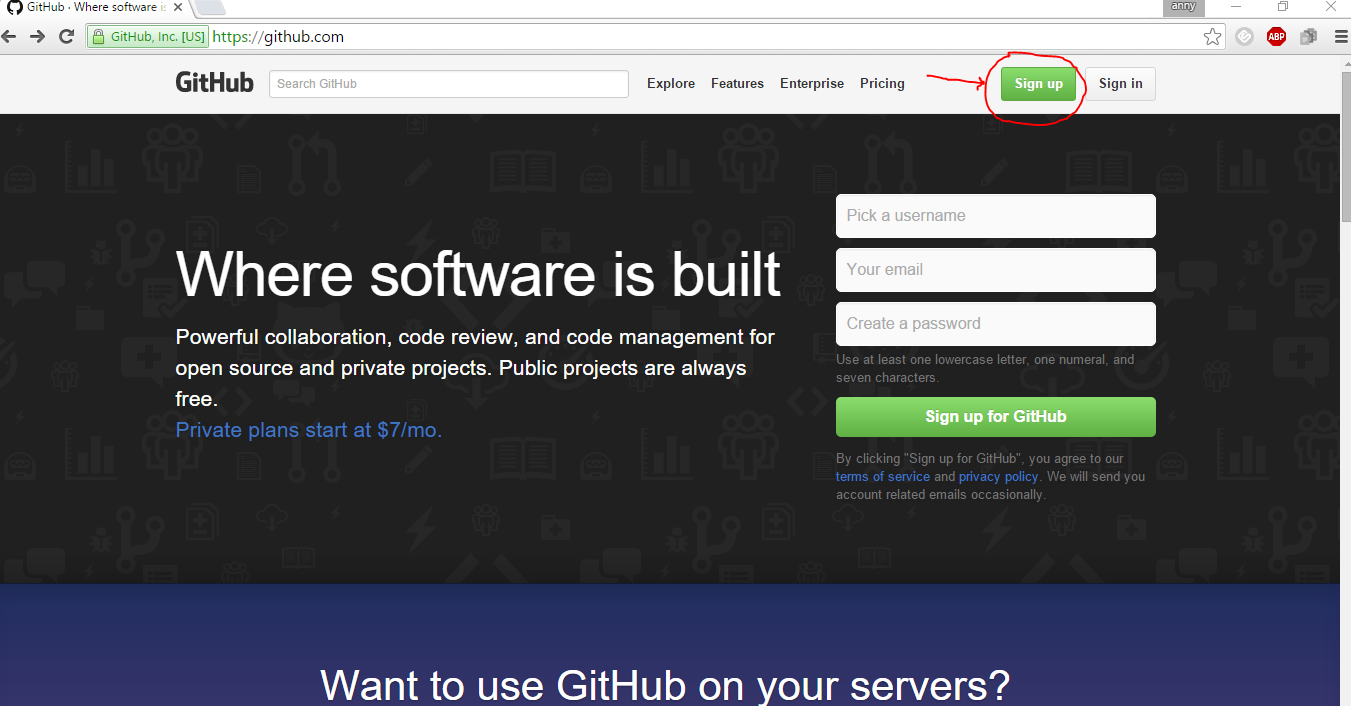1351x706 pixels.
Task: Submit with Sign up for GitHub
Action: coord(995,416)
